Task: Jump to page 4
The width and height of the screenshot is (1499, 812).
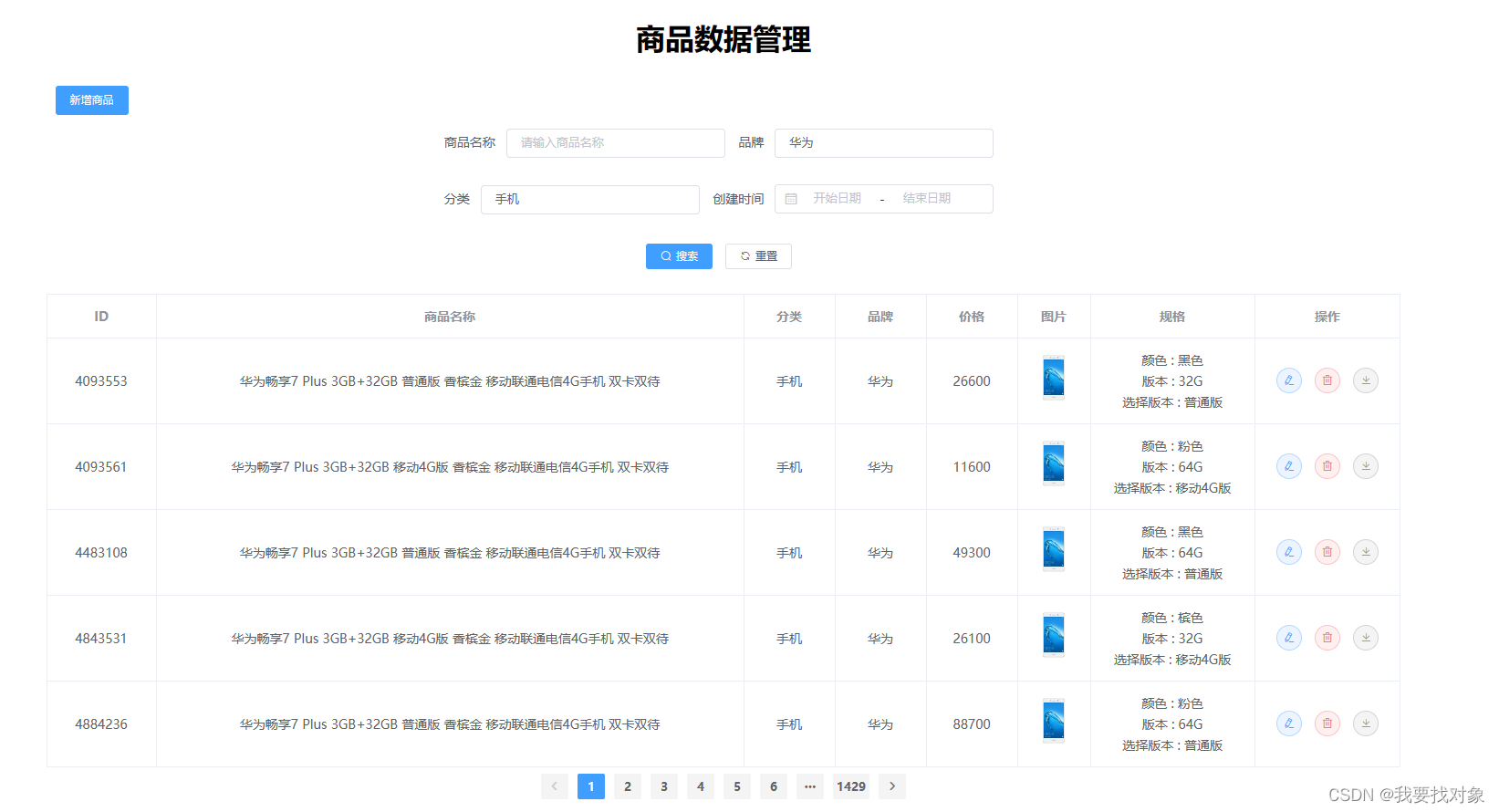Action: [x=701, y=786]
